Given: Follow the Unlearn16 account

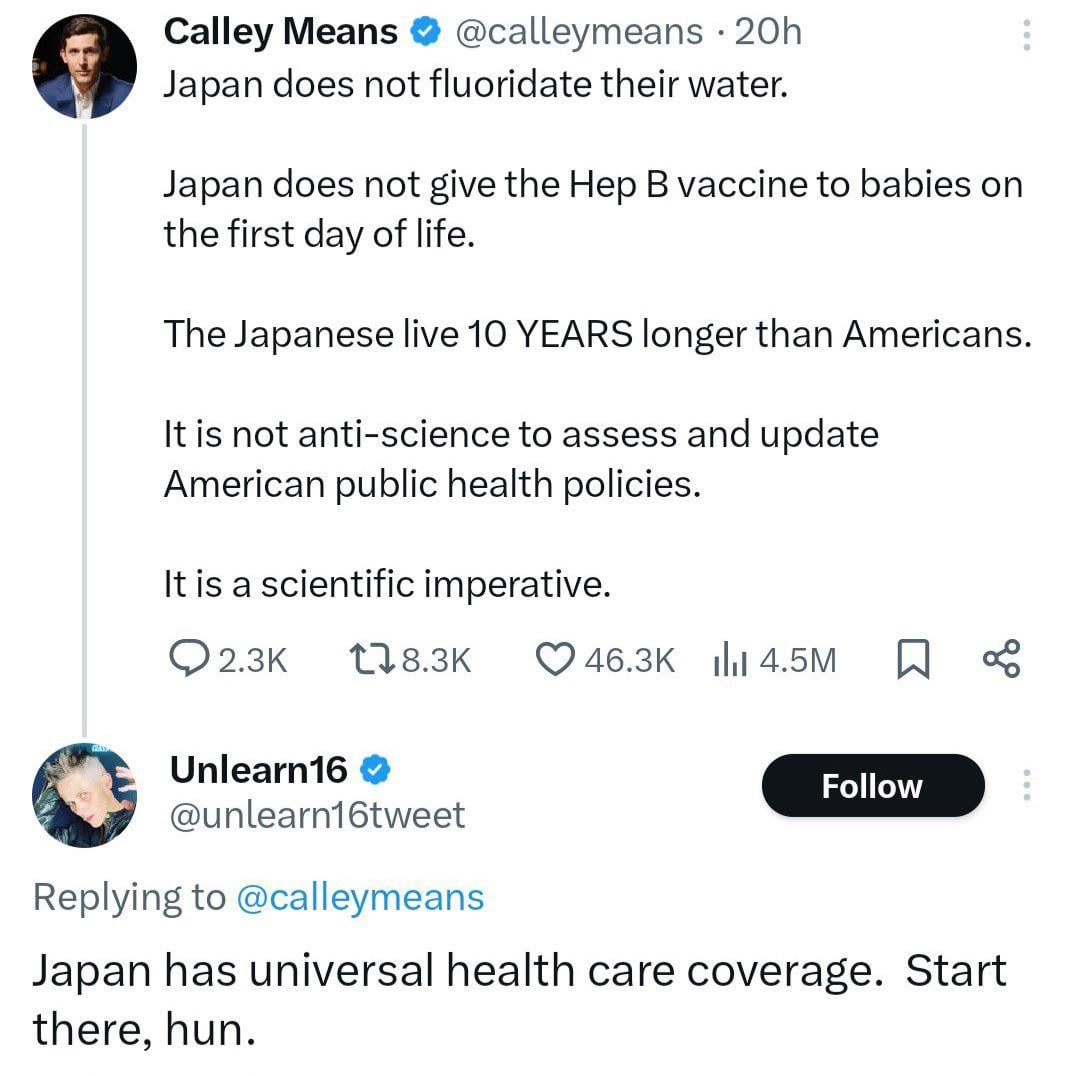Looking at the screenshot, I should tap(872, 785).
